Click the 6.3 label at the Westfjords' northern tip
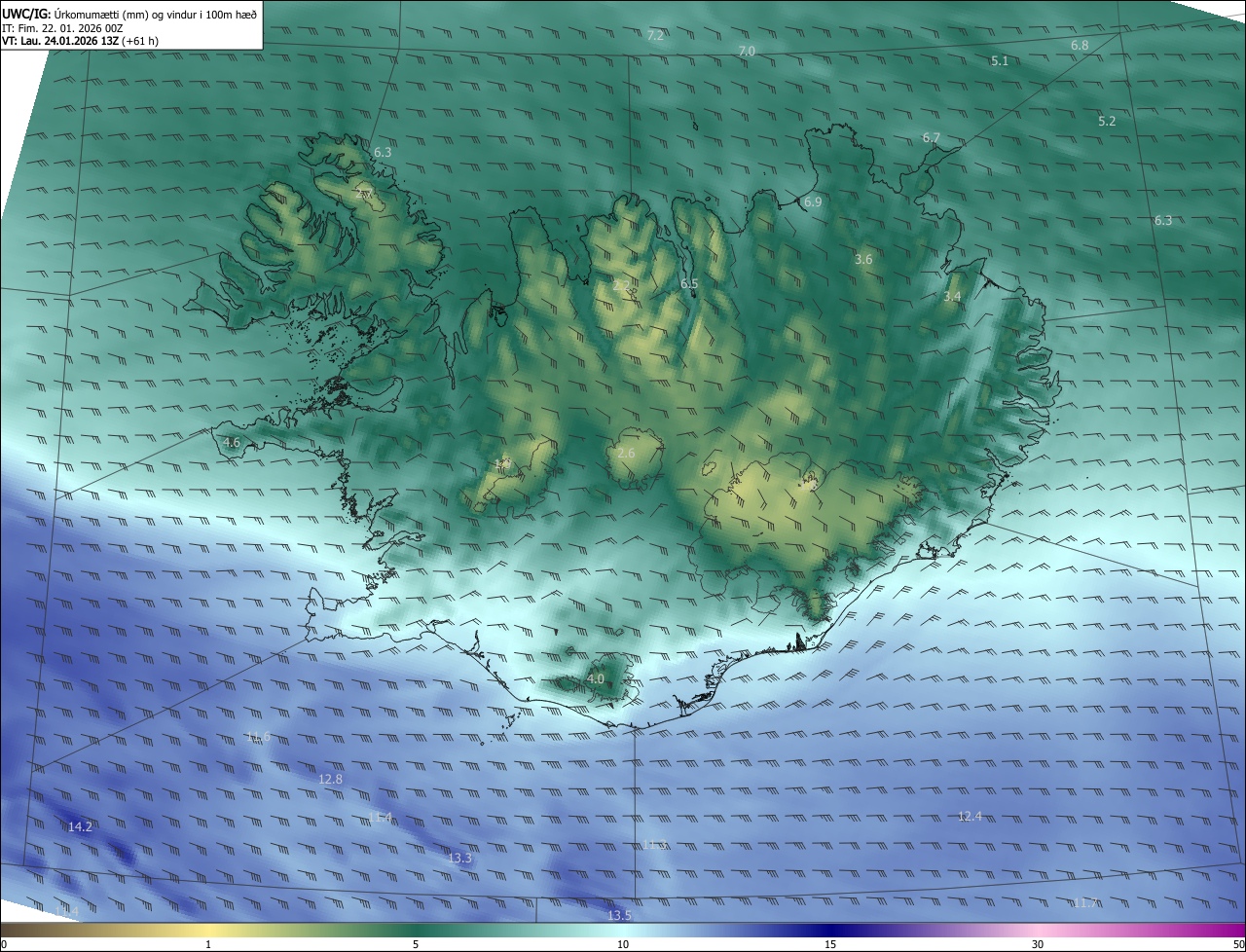 pyautogui.click(x=383, y=152)
